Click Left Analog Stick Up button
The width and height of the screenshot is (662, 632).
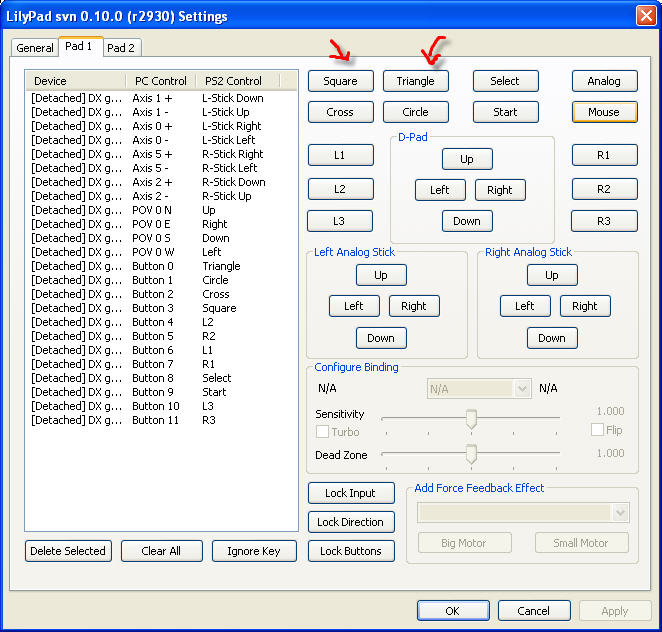(381, 275)
